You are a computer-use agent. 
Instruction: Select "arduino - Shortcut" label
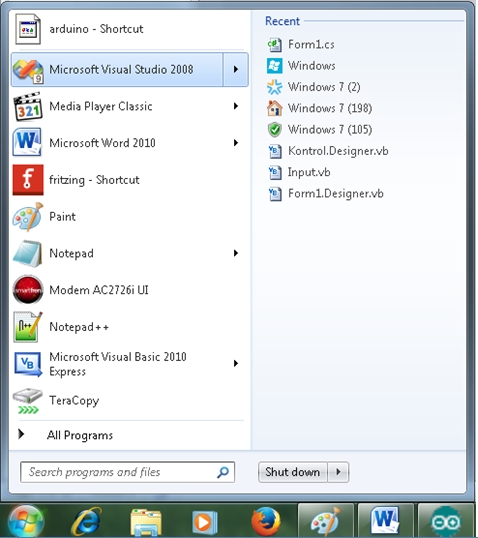(x=96, y=29)
